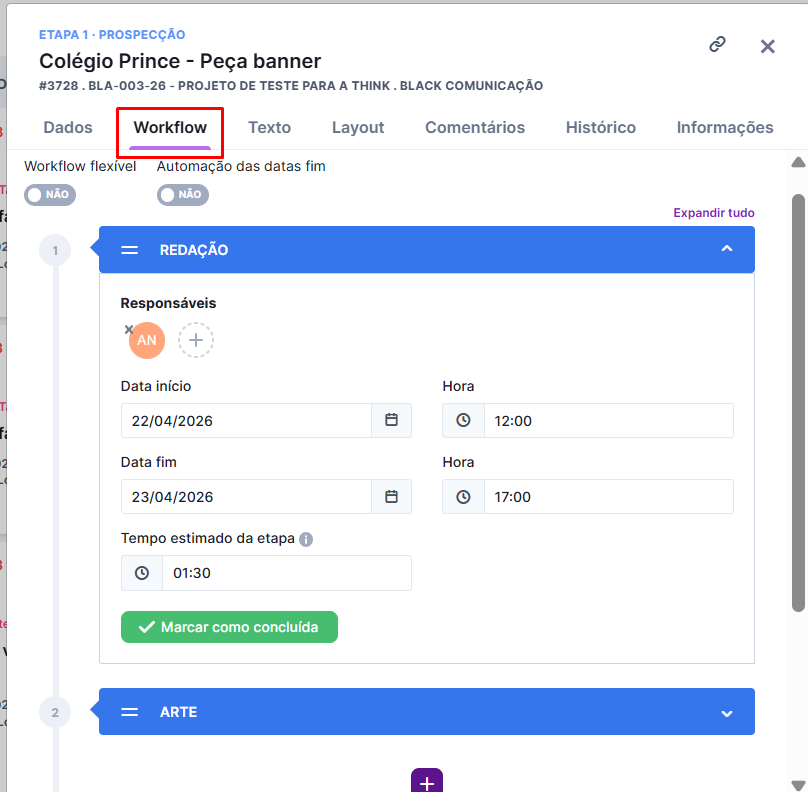Edit the estimated time field 01:30
The width and height of the screenshot is (808, 792).
click(x=287, y=573)
